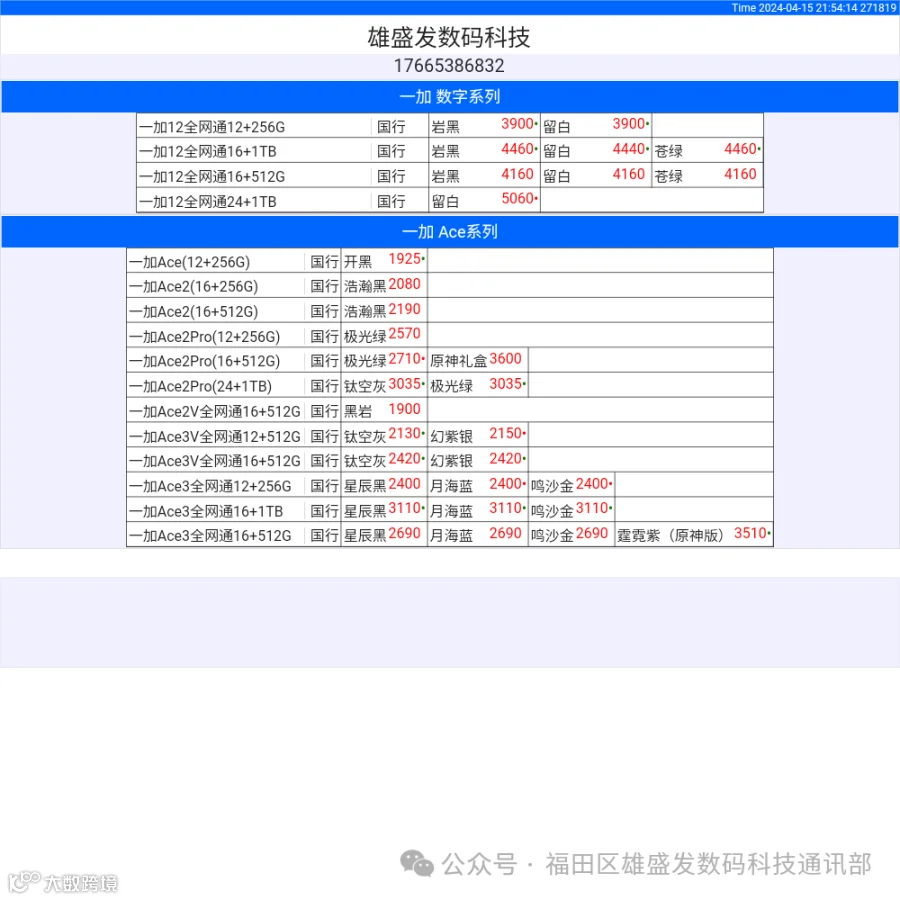Select model 一加Ace3V全网通16+512G
The width and height of the screenshot is (900, 900).
pyautogui.click(x=215, y=461)
